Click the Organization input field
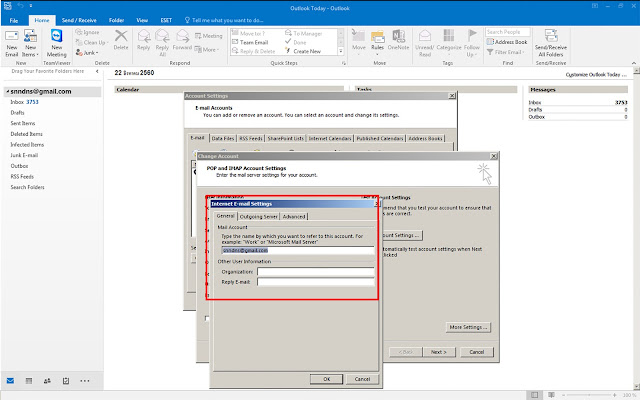This screenshot has height=400, width=640. 316,271
